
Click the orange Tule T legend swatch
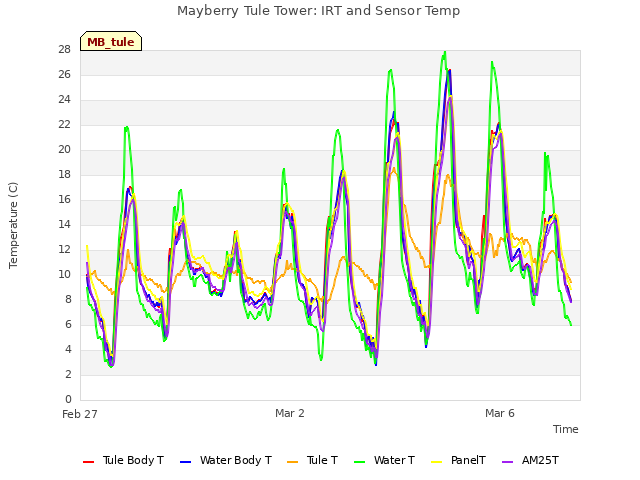293,462
